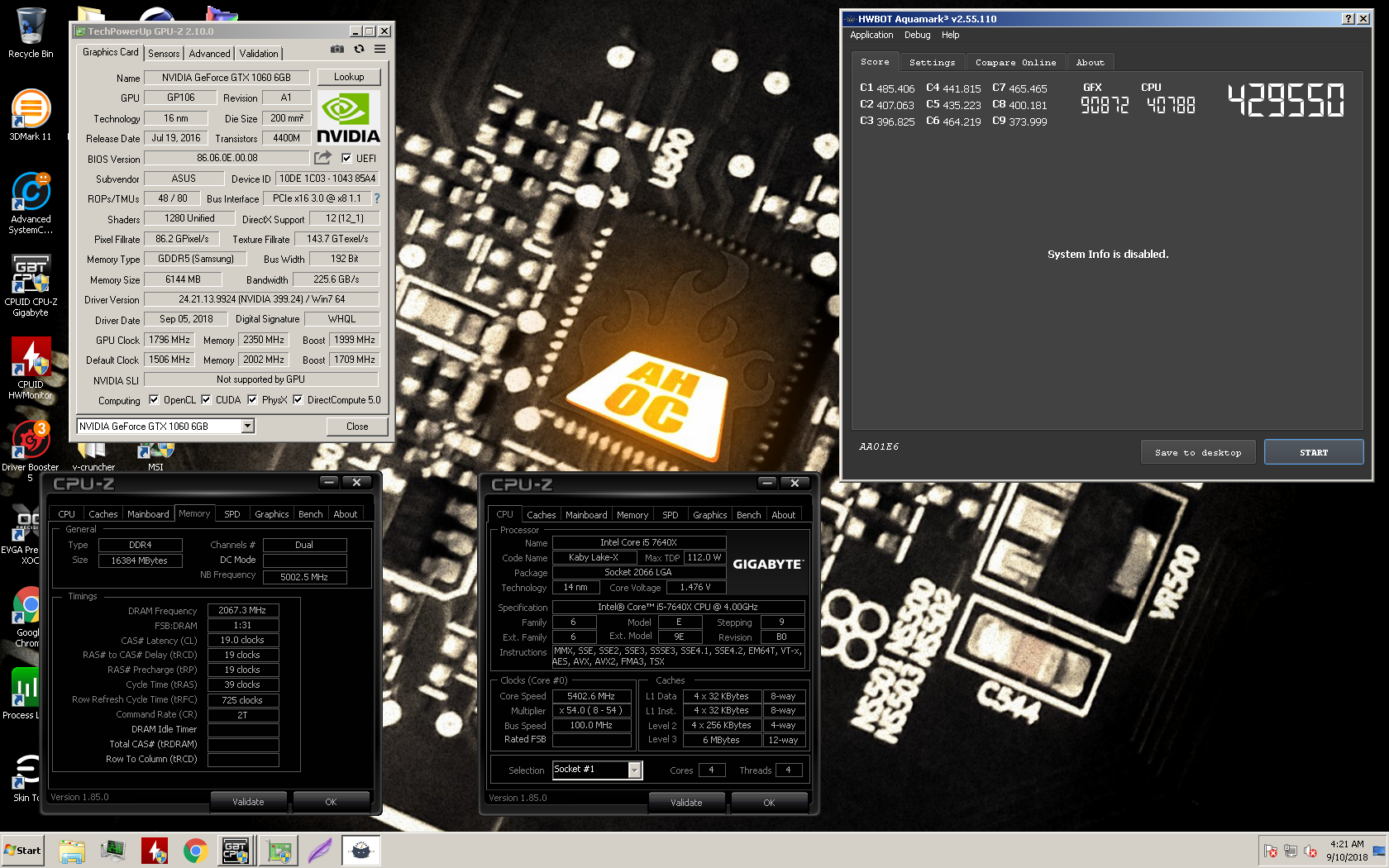Toggle the OpenCL checkbox

point(154,400)
